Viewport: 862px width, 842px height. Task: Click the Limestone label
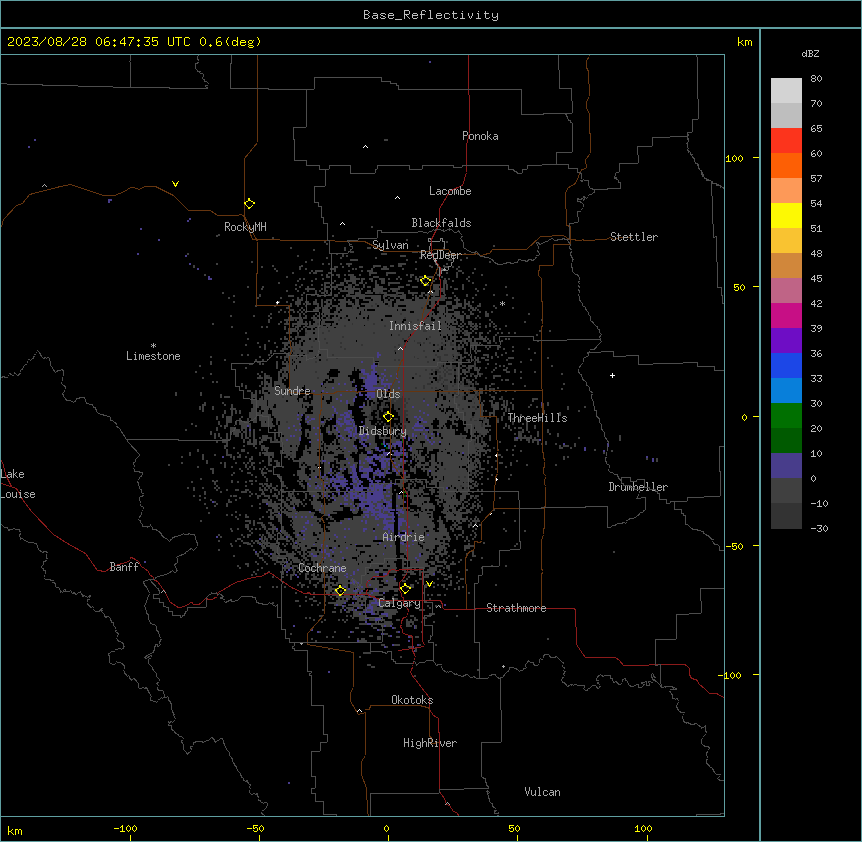(153, 356)
